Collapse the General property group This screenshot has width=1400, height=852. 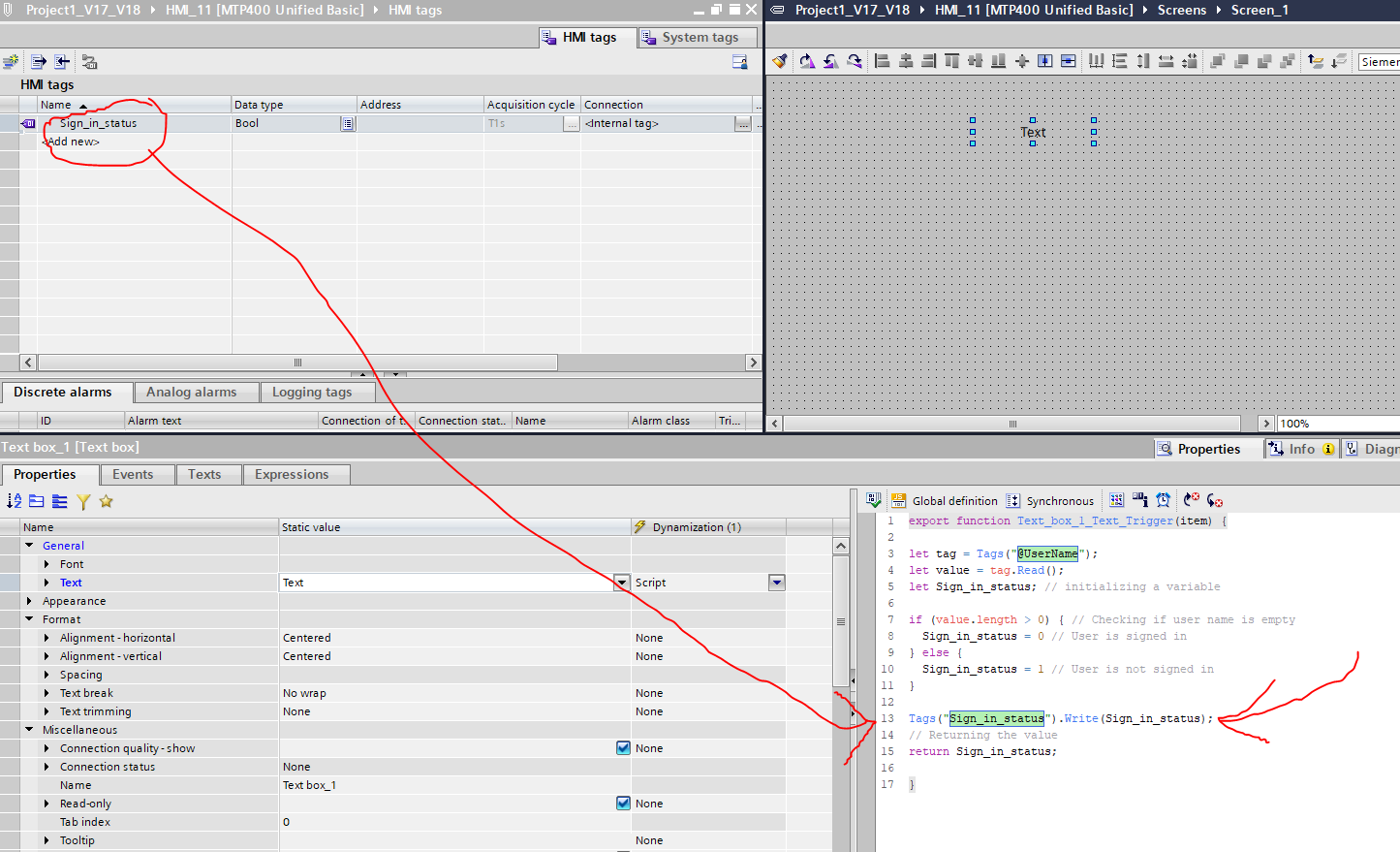(29, 546)
